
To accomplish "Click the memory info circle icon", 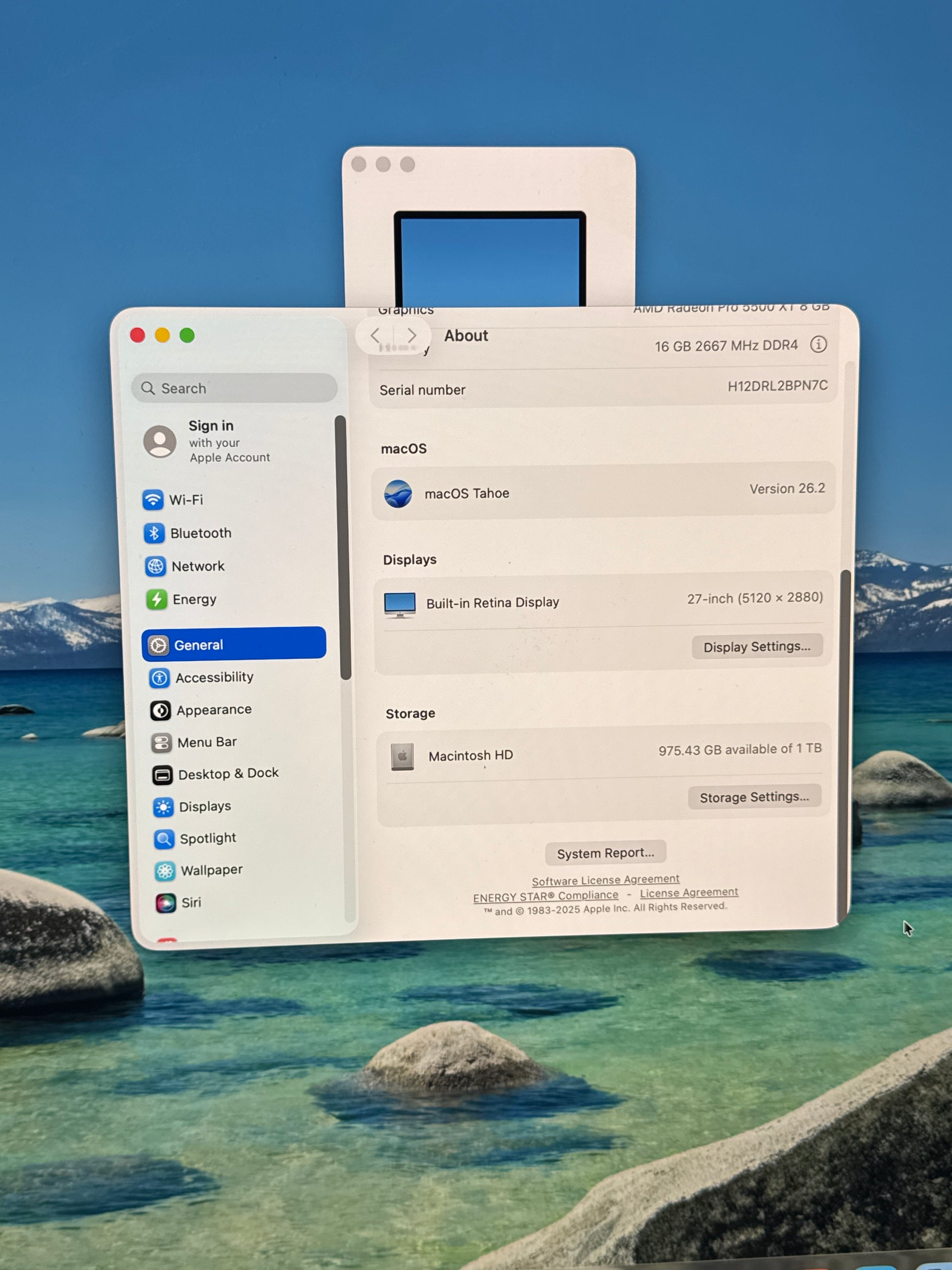I will pyautogui.click(x=818, y=345).
